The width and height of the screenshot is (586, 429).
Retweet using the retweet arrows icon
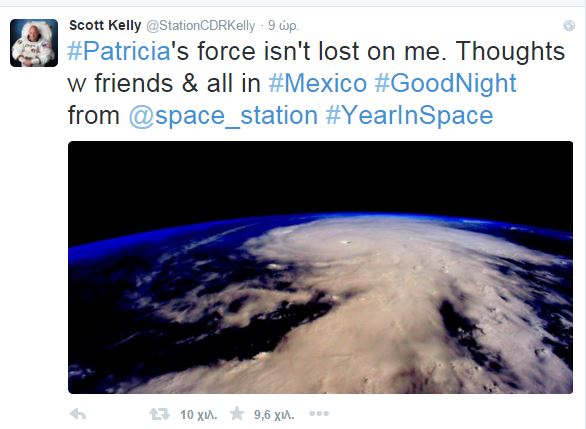click(x=160, y=414)
